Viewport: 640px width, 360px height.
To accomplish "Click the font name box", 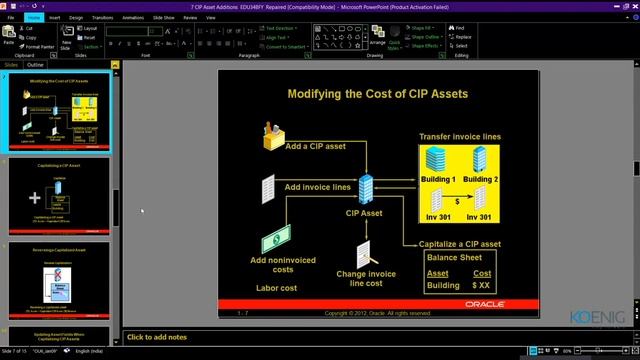I will tap(127, 31).
